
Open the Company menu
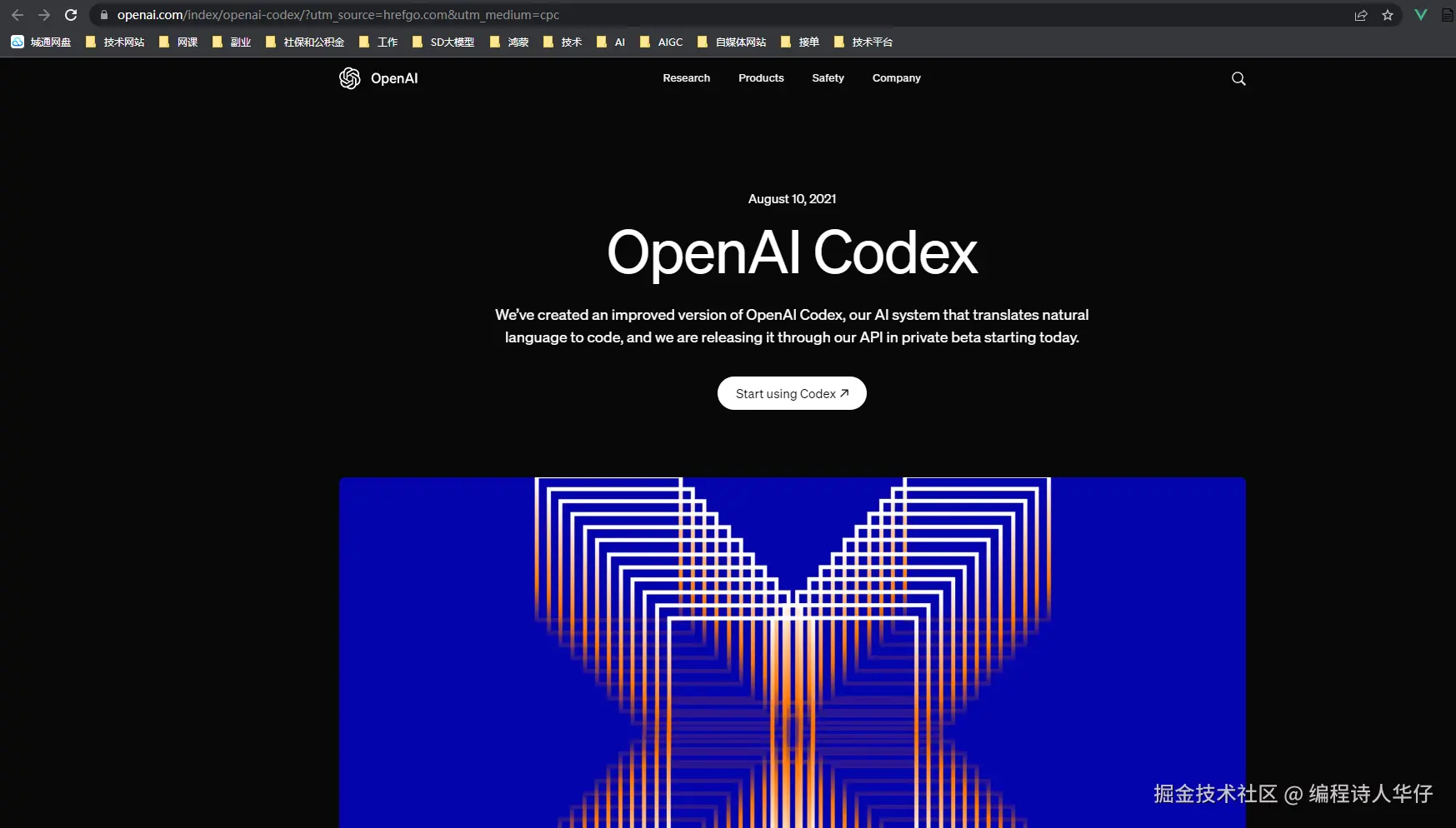point(897,78)
